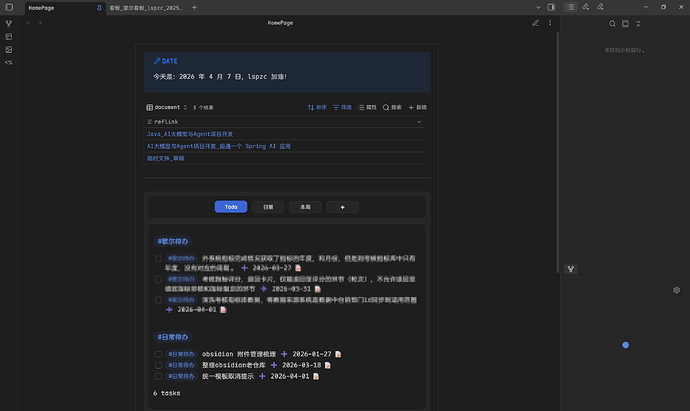This screenshot has width=690, height=411.
Task: Switch to the 本周 tab
Action: tap(304, 207)
